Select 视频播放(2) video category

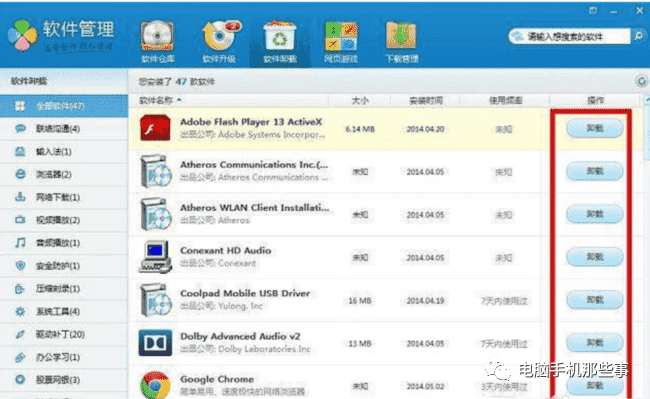click(x=64, y=220)
